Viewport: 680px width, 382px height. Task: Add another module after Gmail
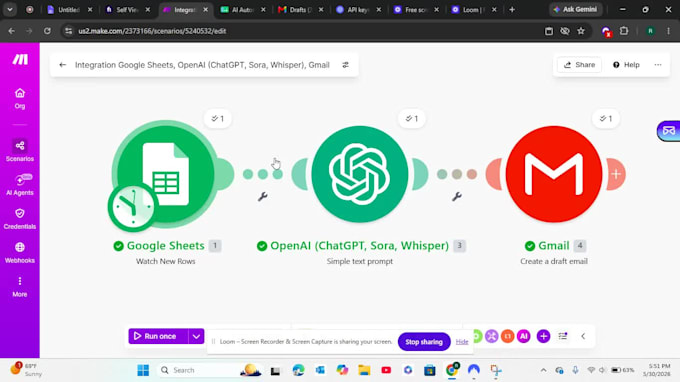pyautogui.click(x=616, y=174)
